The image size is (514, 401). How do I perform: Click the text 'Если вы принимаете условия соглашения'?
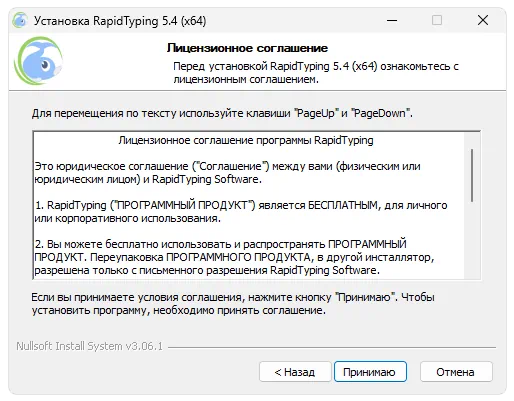pos(138,297)
